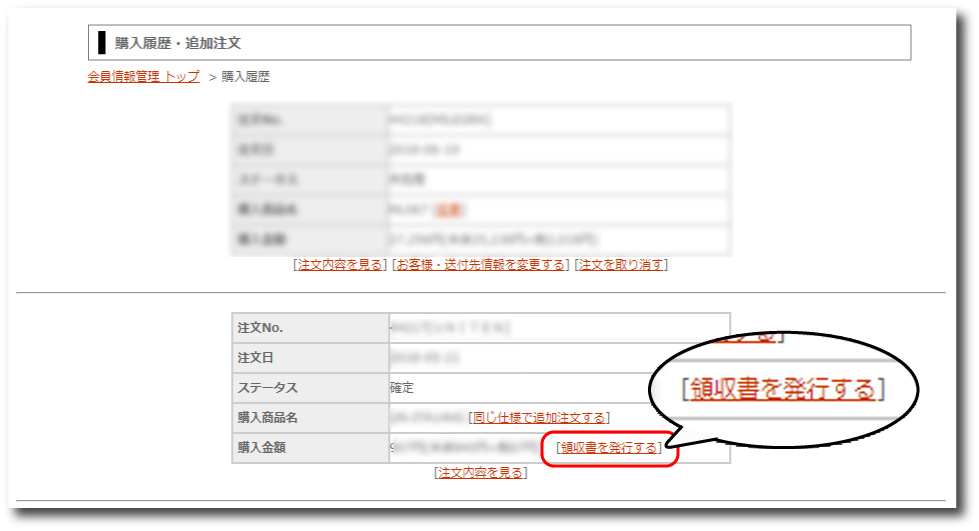Click the 購入金額 label in the lower table
Image resolution: width=979 pixels, height=531 pixels.
tap(262, 448)
